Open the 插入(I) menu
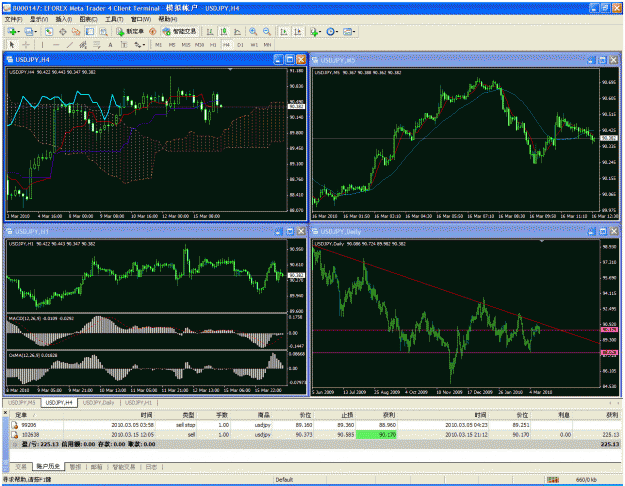The height and width of the screenshot is (486, 625). pyautogui.click(x=64, y=19)
